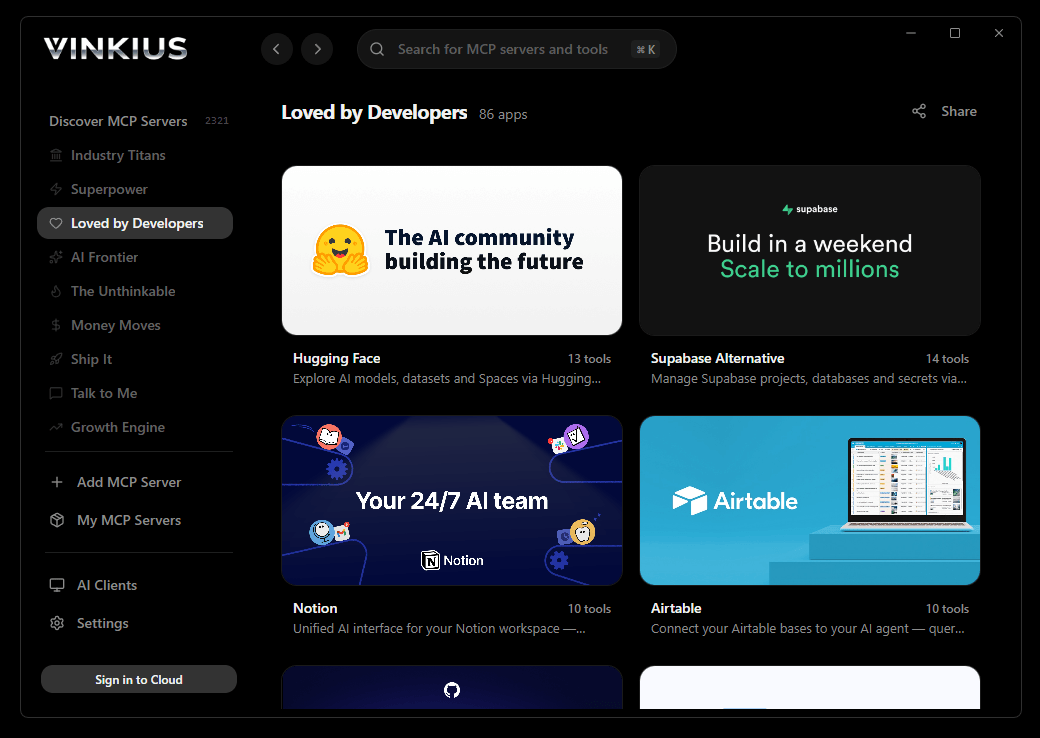This screenshot has height=738, width=1040.
Task: Maximize the Vinkius window
Action: pyautogui.click(x=955, y=33)
